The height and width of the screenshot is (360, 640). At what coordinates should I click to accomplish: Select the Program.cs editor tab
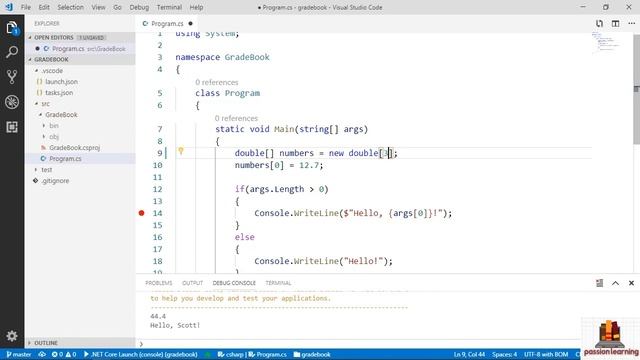coord(167,24)
